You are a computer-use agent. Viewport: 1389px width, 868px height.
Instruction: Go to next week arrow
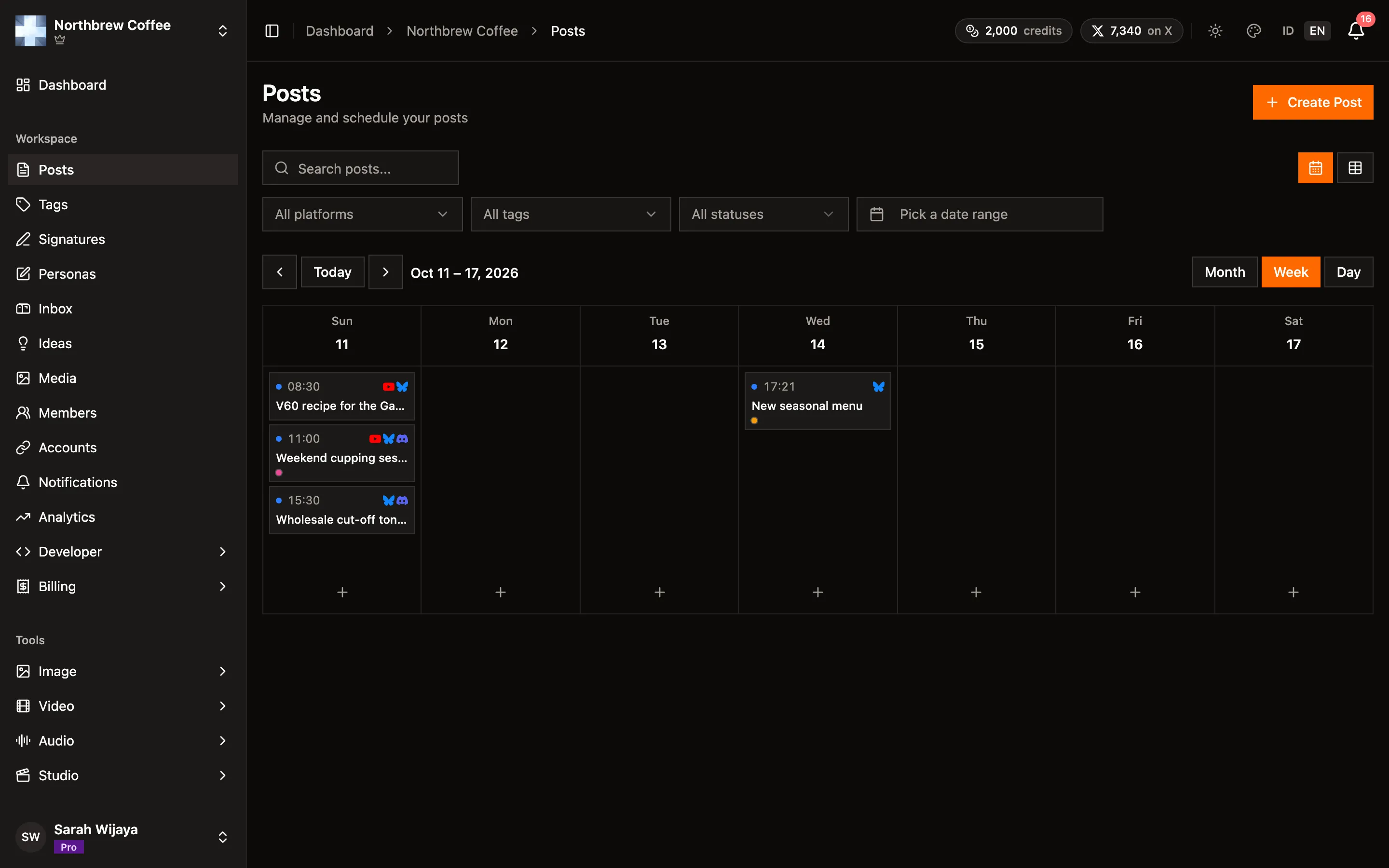(x=386, y=272)
